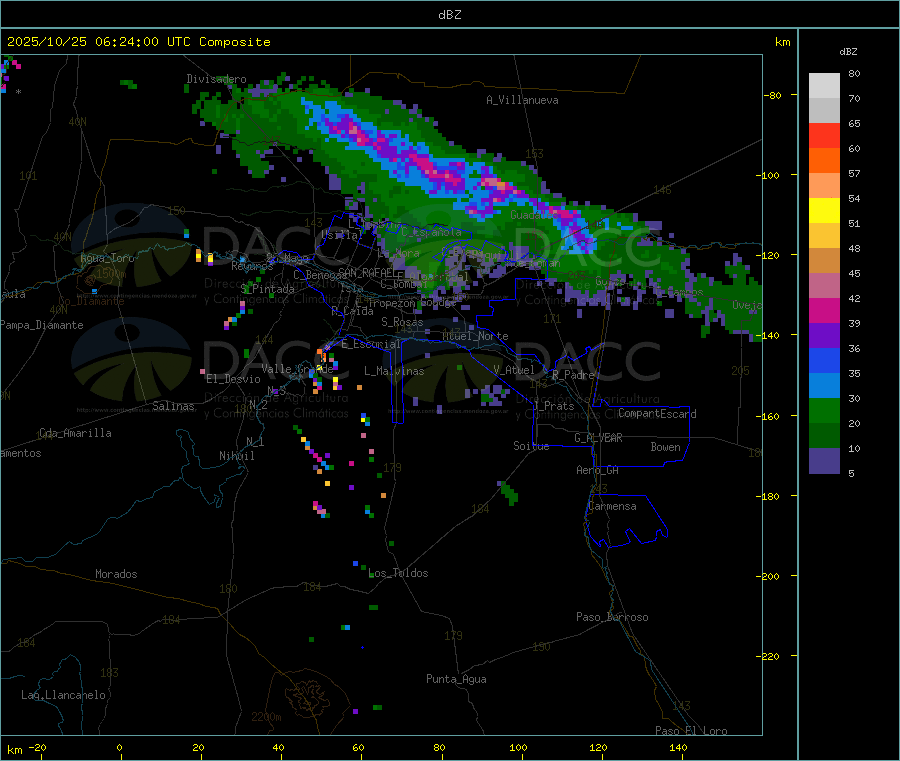The image size is (900, 761).
Task: Click the Morados map label
Action: pyautogui.click(x=117, y=574)
